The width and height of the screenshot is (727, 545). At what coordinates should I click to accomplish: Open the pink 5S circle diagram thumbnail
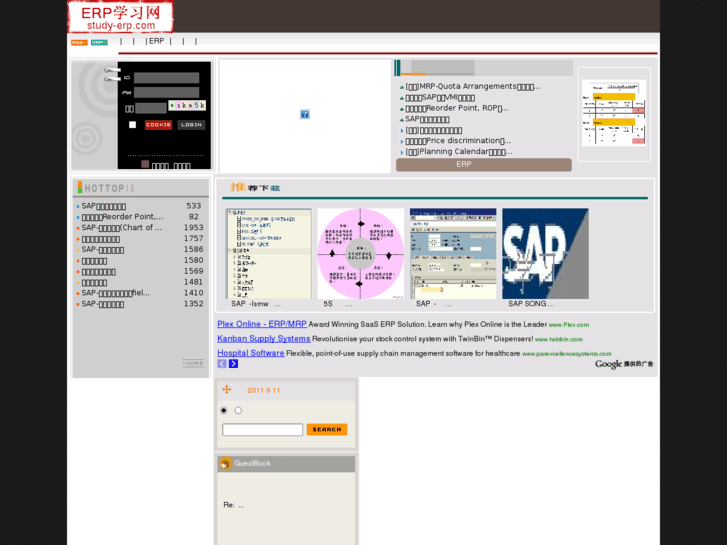[361, 254]
